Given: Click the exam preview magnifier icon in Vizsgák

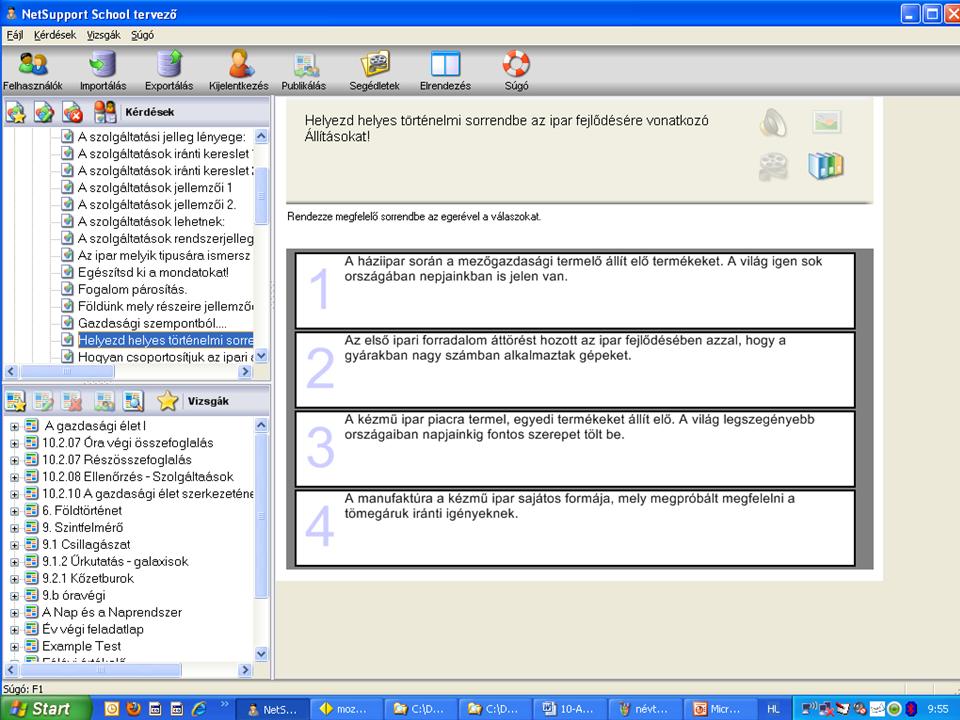Looking at the screenshot, I should [x=133, y=402].
